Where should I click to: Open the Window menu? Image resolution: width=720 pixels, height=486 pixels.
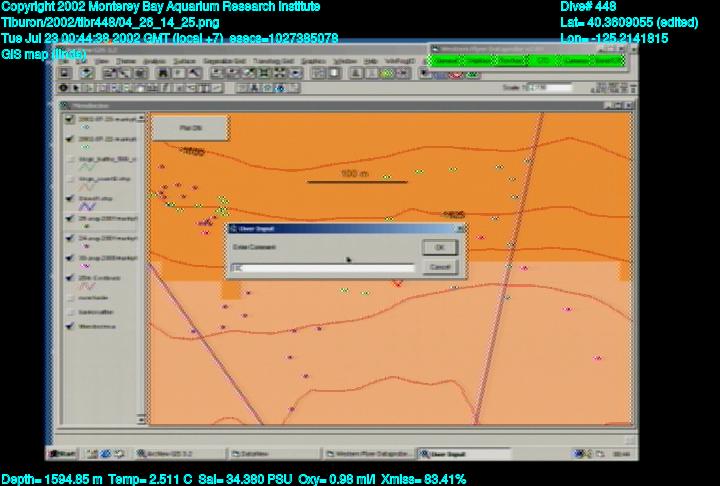click(345, 61)
